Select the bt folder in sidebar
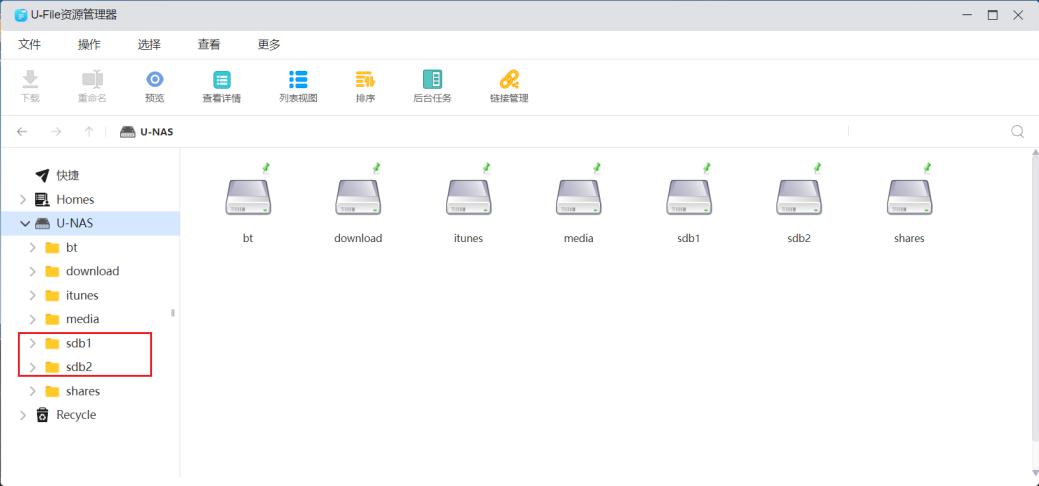 coord(72,247)
